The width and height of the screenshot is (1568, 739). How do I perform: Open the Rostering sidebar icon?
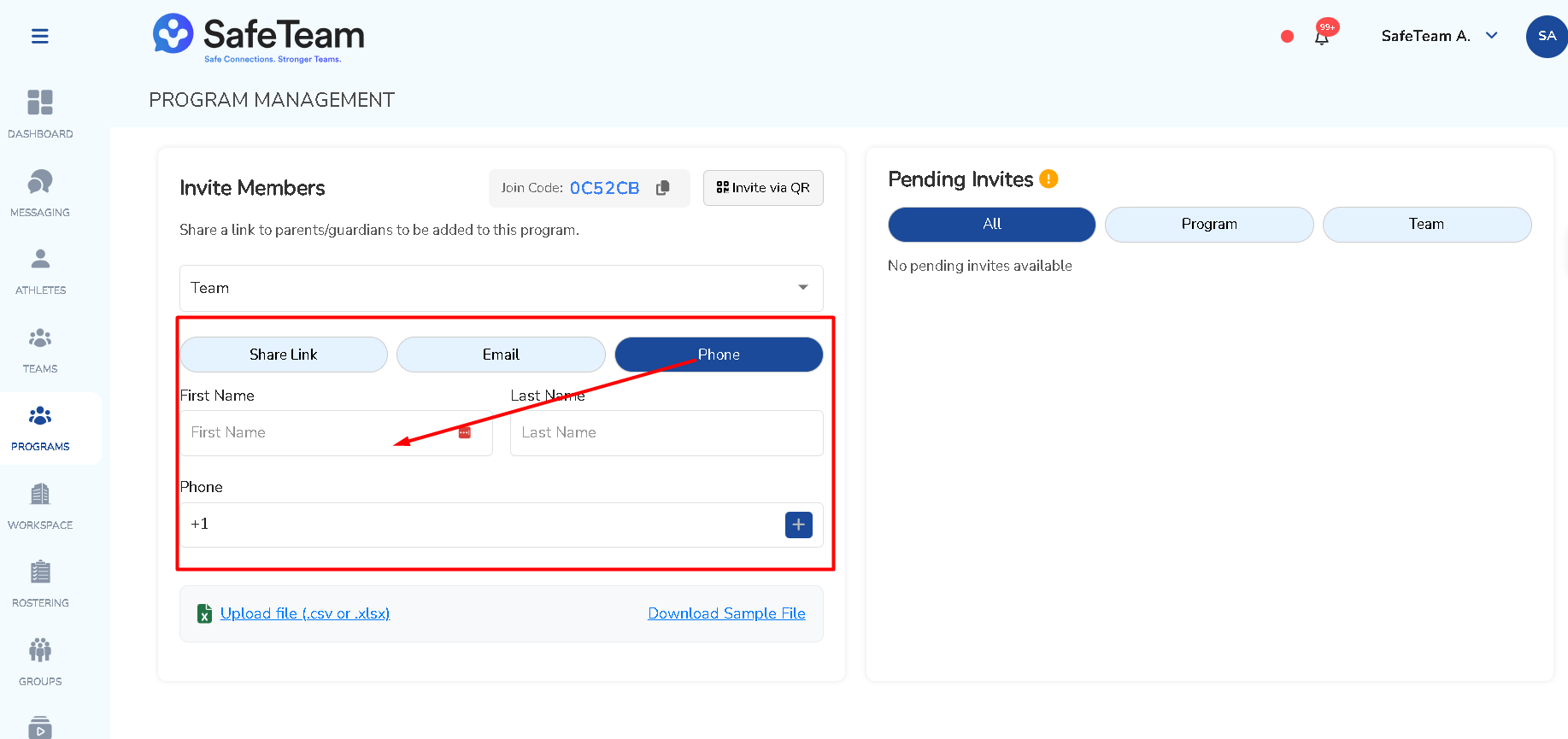[x=40, y=584]
